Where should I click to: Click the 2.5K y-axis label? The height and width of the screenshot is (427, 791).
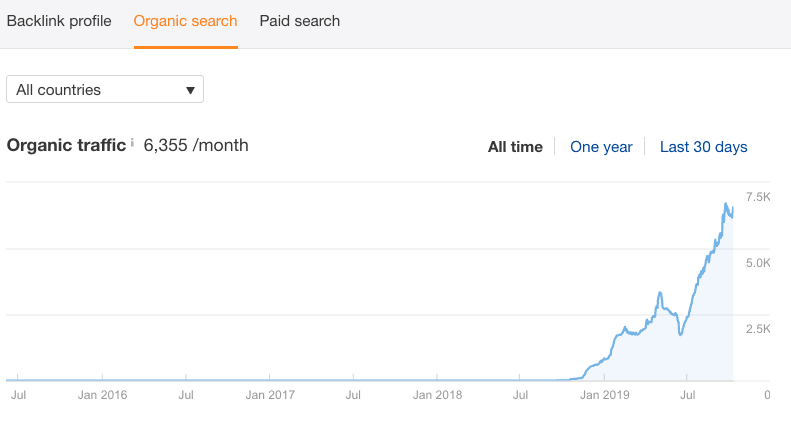click(757, 329)
